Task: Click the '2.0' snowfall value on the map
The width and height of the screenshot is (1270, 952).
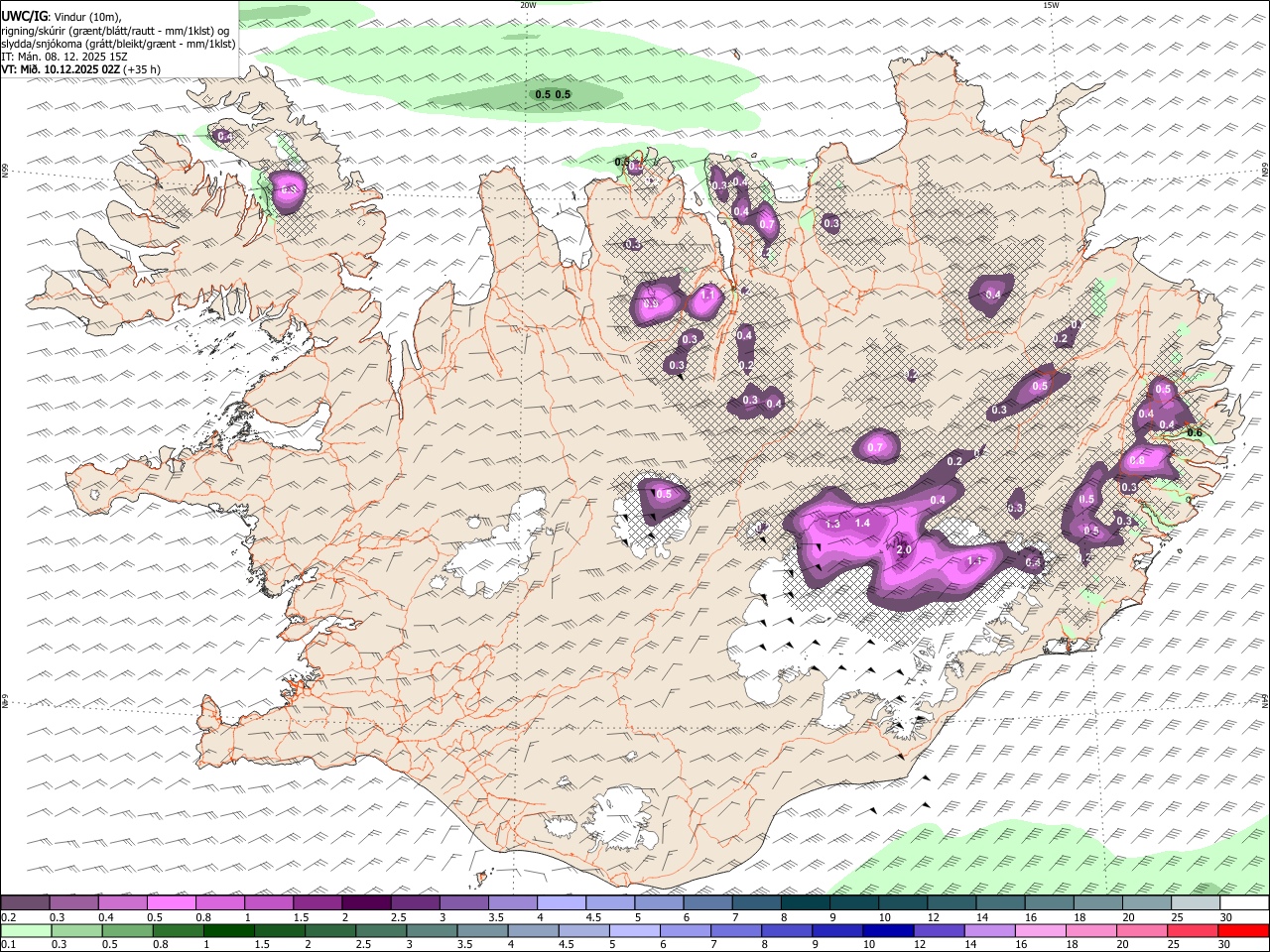Action: [x=904, y=549]
